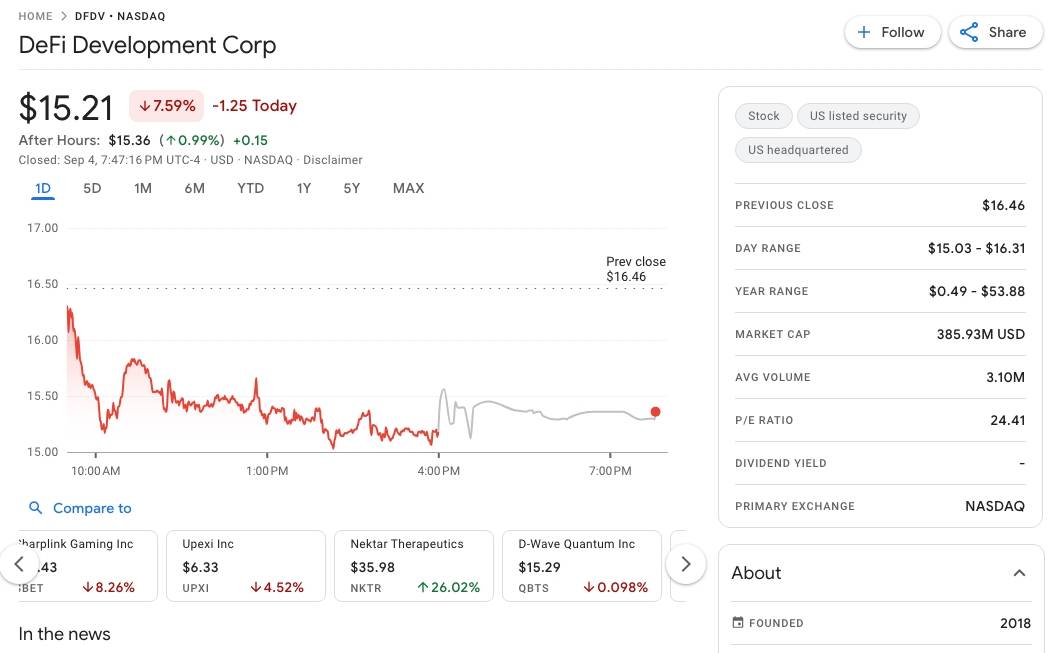This screenshot has height=653, width=1057.
Task: Click the calendar icon beside Founded
Action: 738,623
